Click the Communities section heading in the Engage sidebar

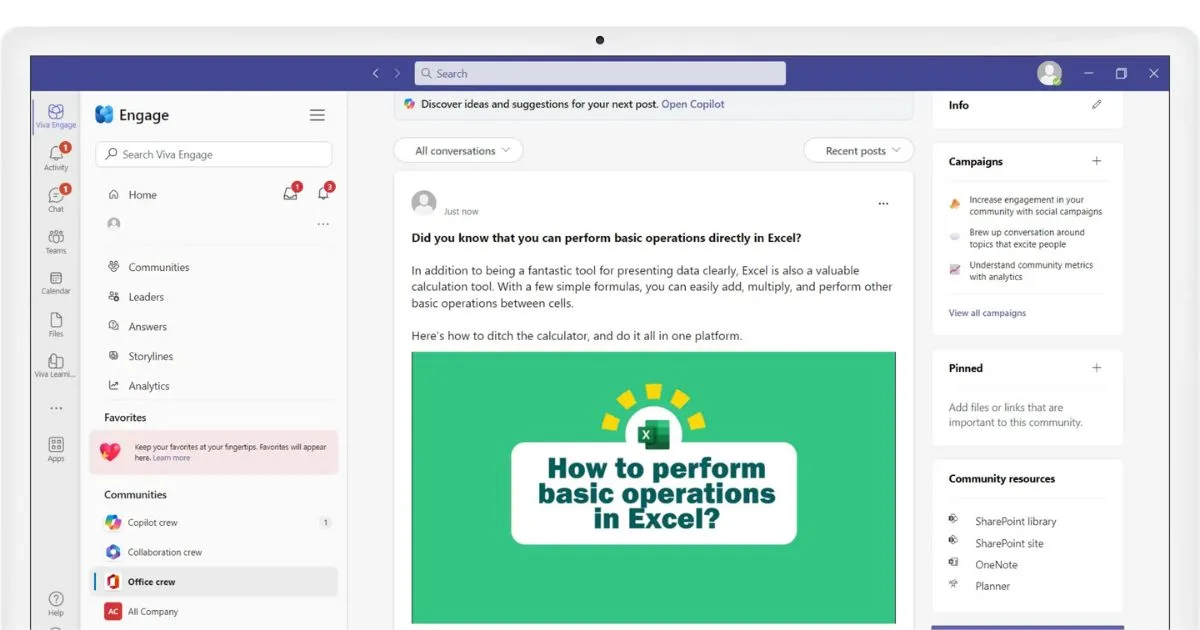point(135,495)
